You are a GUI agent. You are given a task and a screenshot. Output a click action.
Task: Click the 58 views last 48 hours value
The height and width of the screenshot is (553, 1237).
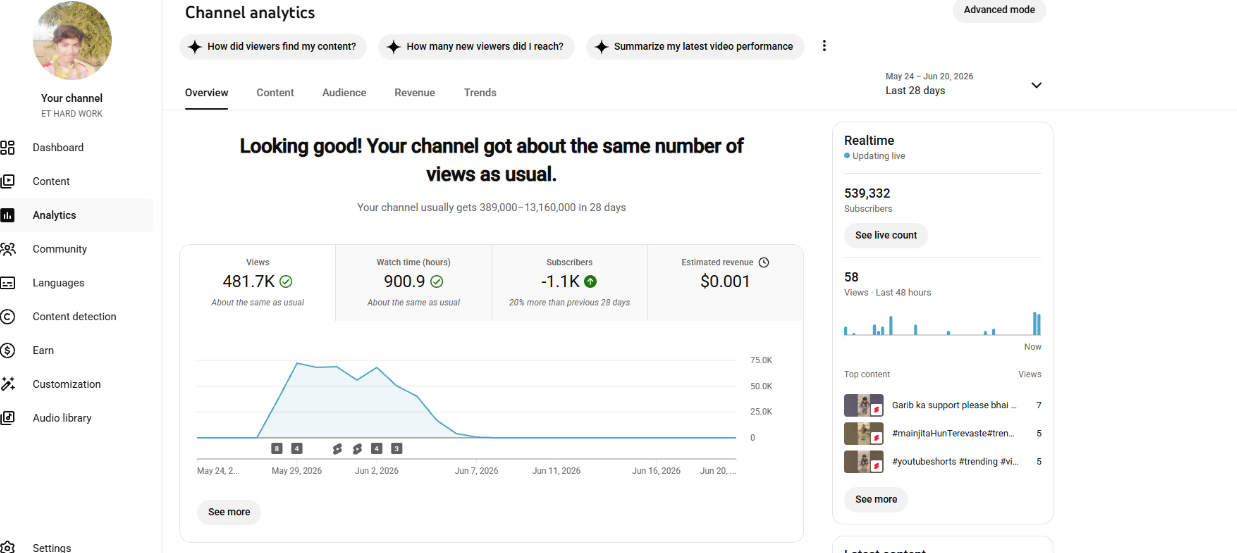coord(851,277)
